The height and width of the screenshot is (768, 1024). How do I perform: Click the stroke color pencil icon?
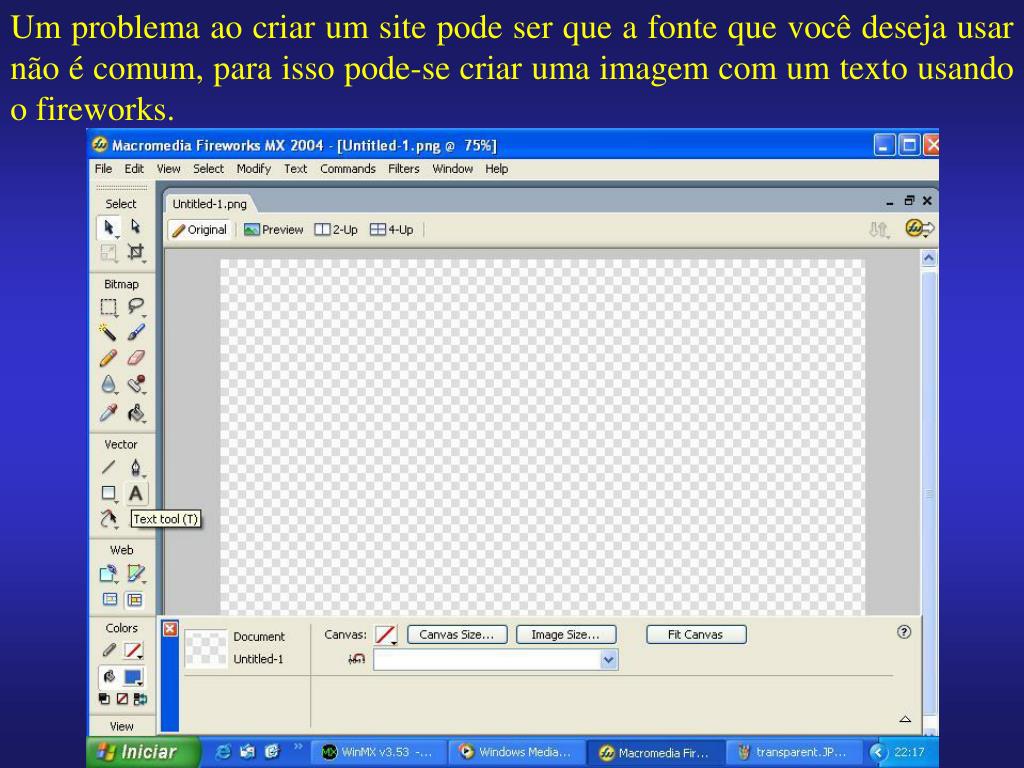[109, 650]
